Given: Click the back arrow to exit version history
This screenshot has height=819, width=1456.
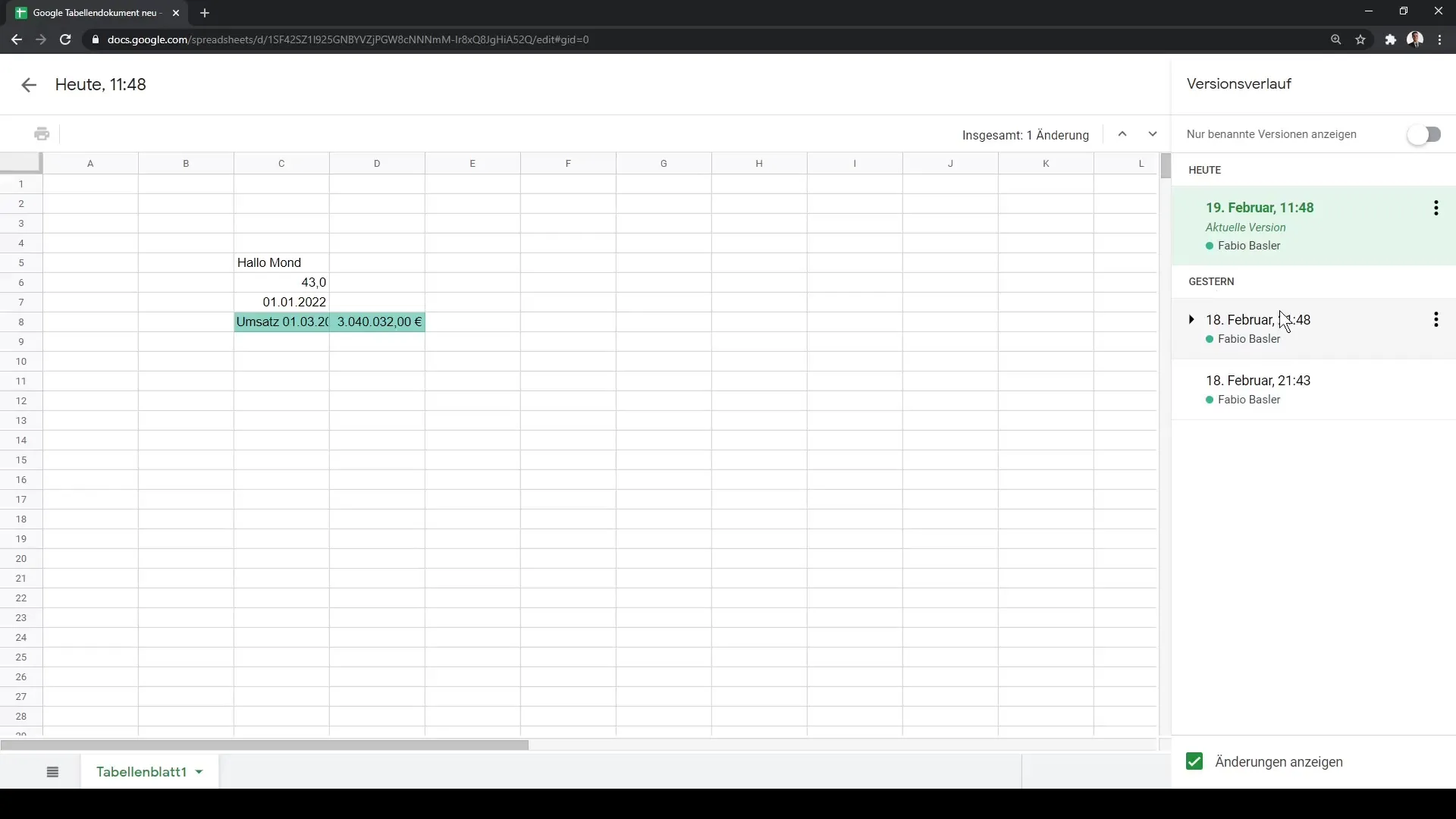Looking at the screenshot, I should tap(29, 85).
